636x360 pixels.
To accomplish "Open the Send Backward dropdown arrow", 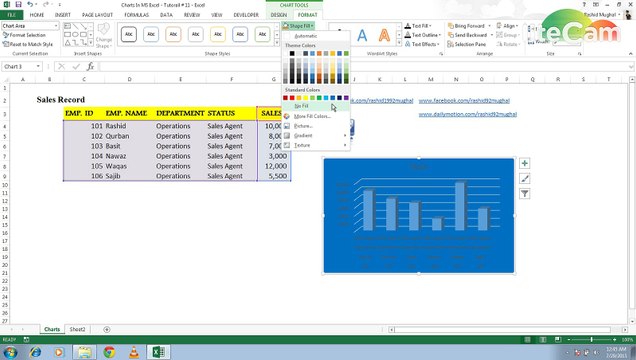I will pos(492,35).
